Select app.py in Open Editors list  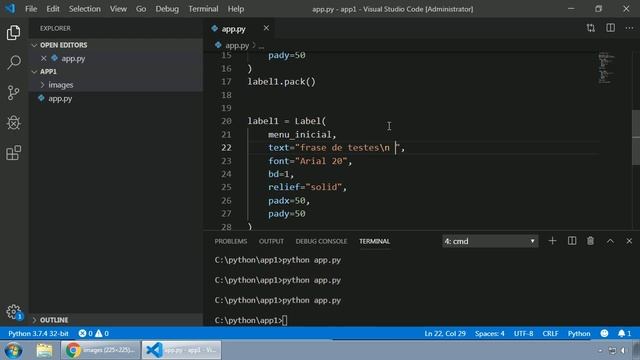73,58
